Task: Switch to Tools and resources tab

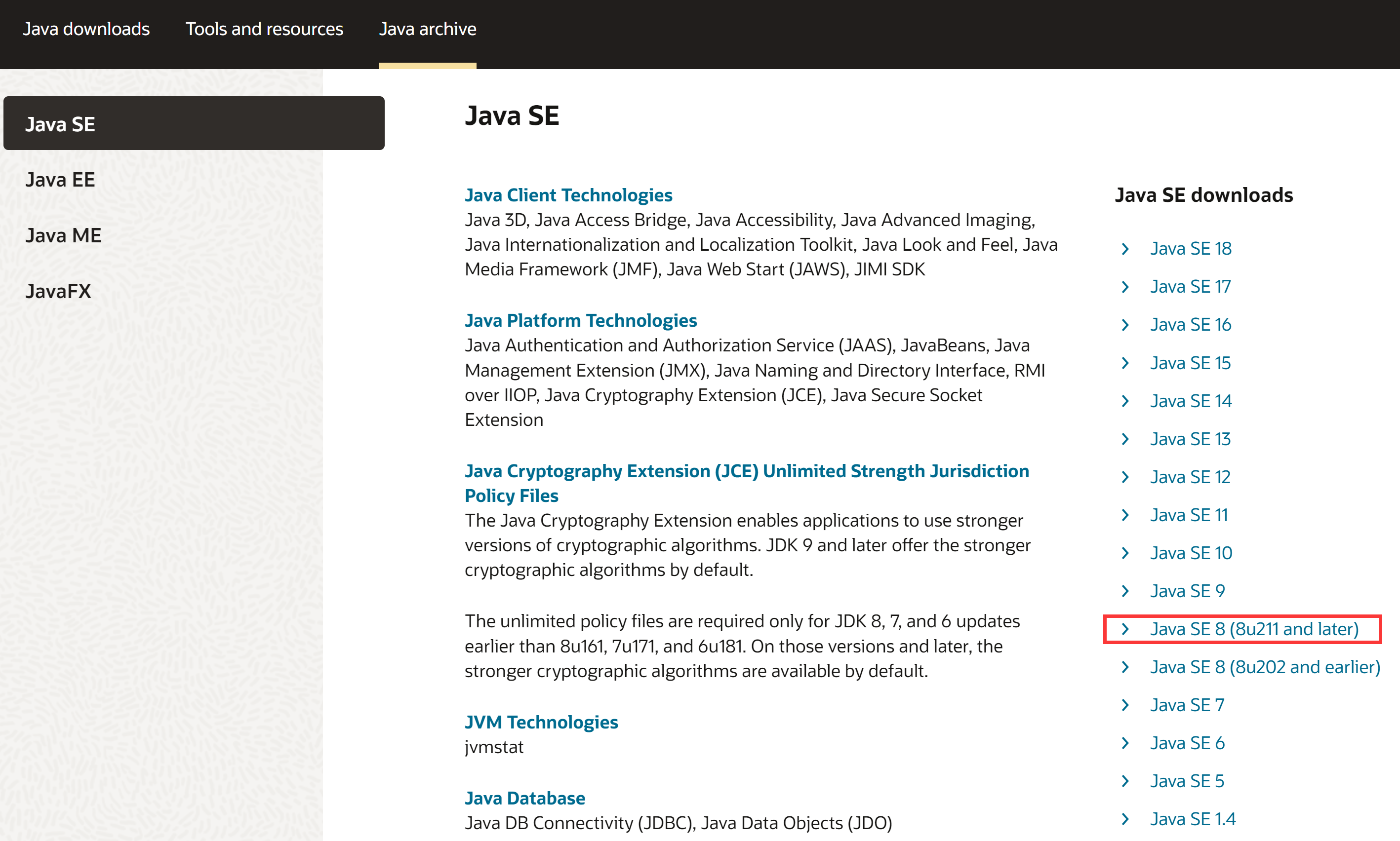Action: [x=264, y=29]
